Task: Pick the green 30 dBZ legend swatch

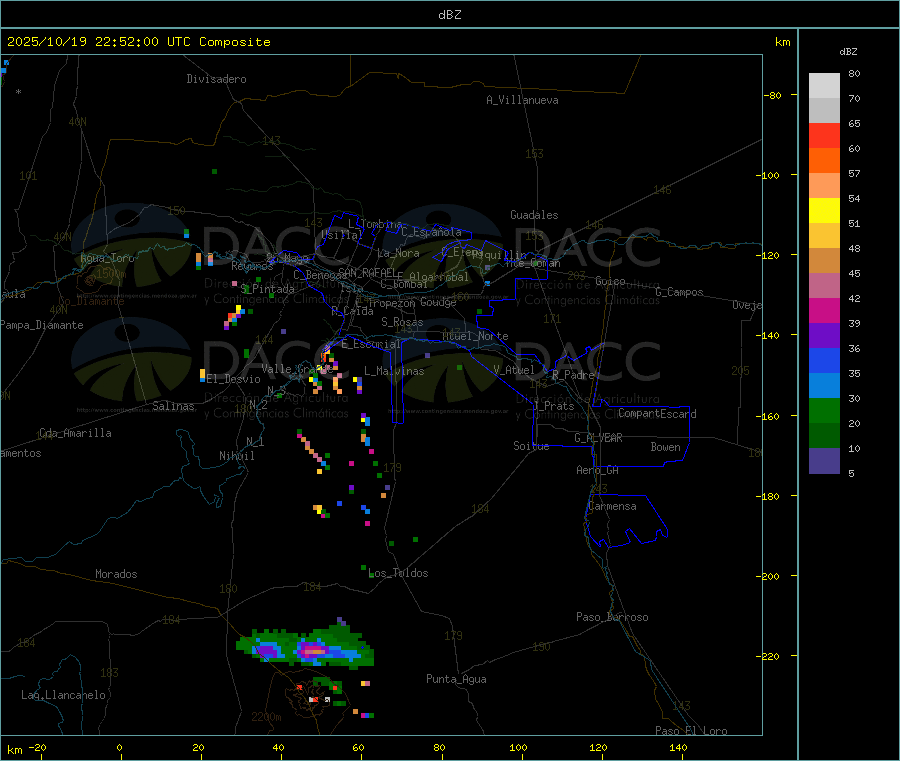Action: pos(824,410)
